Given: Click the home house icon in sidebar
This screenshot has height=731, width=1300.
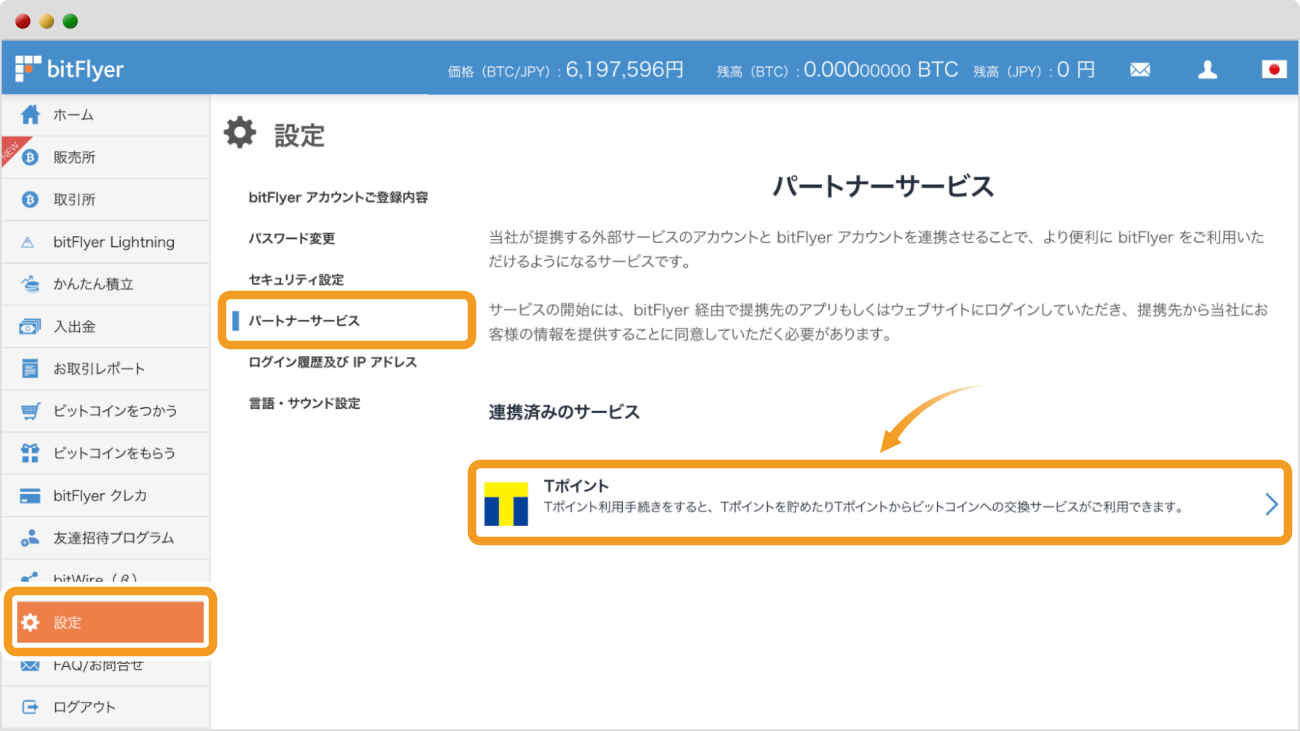Looking at the screenshot, I should [x=30, y=114].
